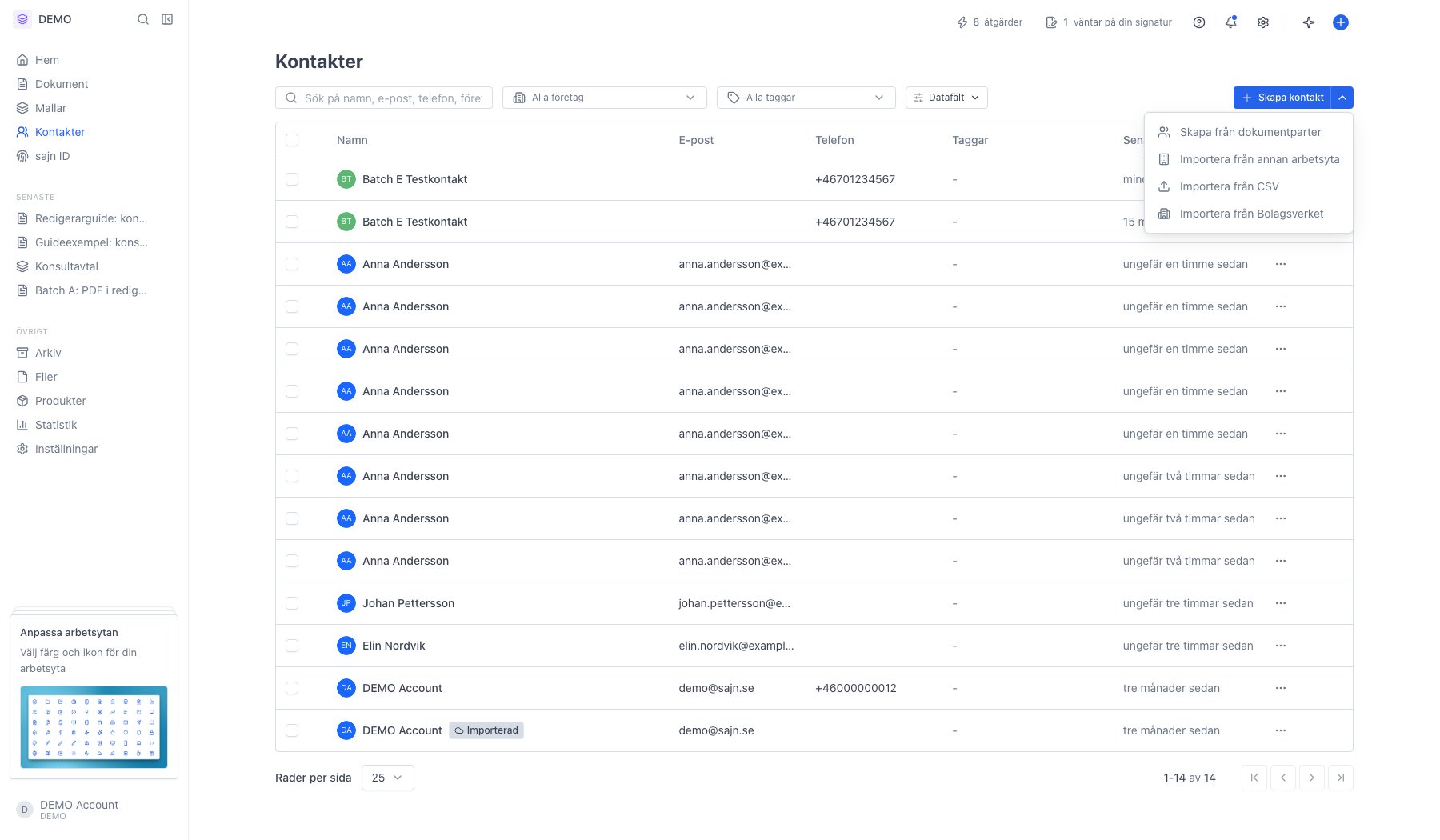Select checkbox for first Batch E Testkontakt
1440x840 pixels.
(292, 179)
